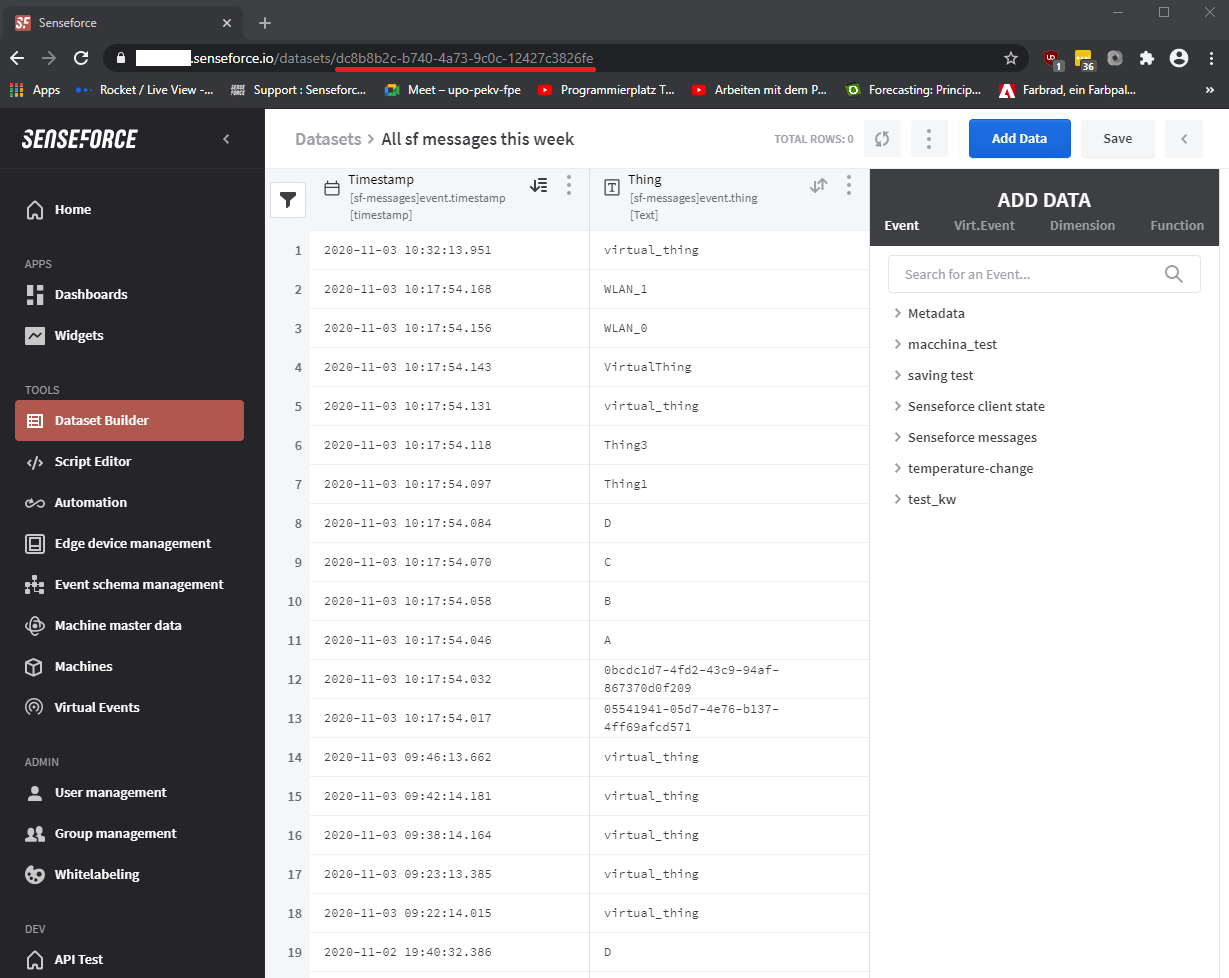Screen dimensions: 1229x978
Task: Select the Senseforce browser tab
Action: (x=125, y=22)
